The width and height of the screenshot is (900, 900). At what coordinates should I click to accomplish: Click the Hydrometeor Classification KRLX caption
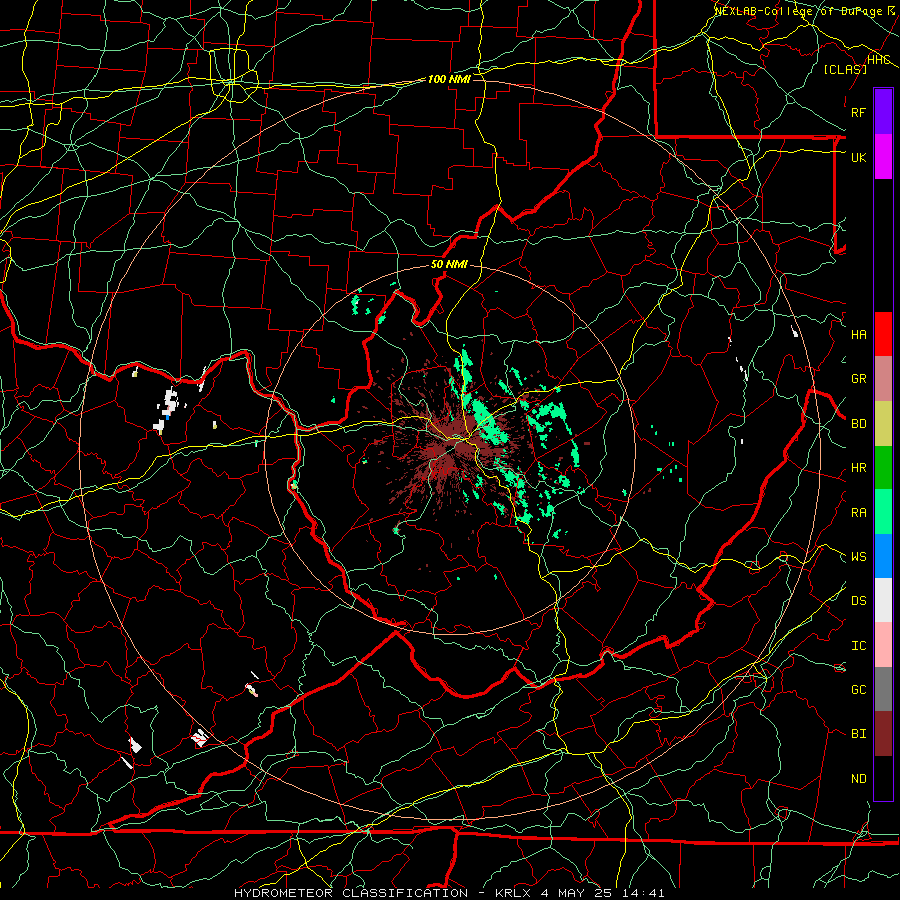(449, 893)
